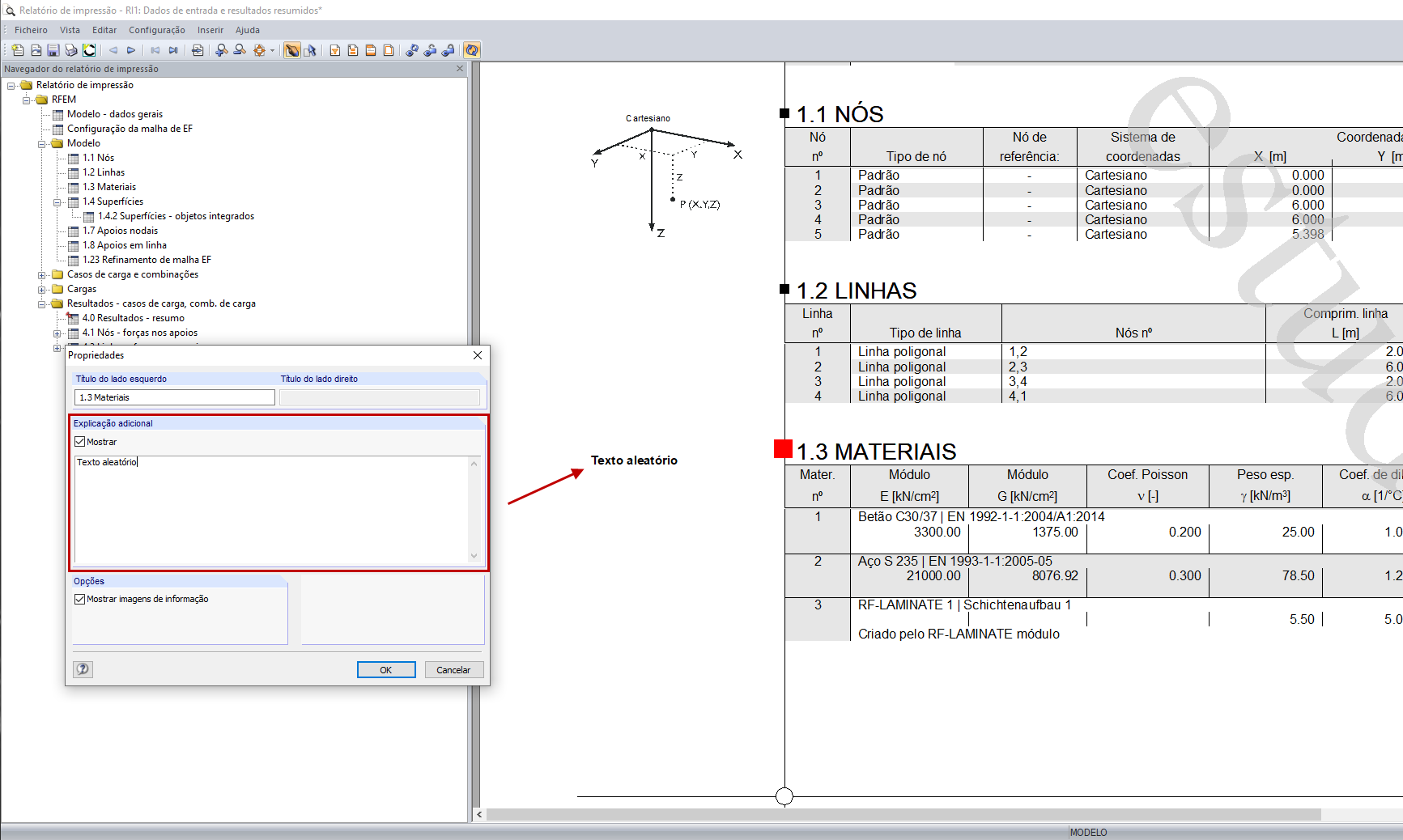Click the blank page toolbar icon
The image size is (1403, 840).
[x=389, y=50]
